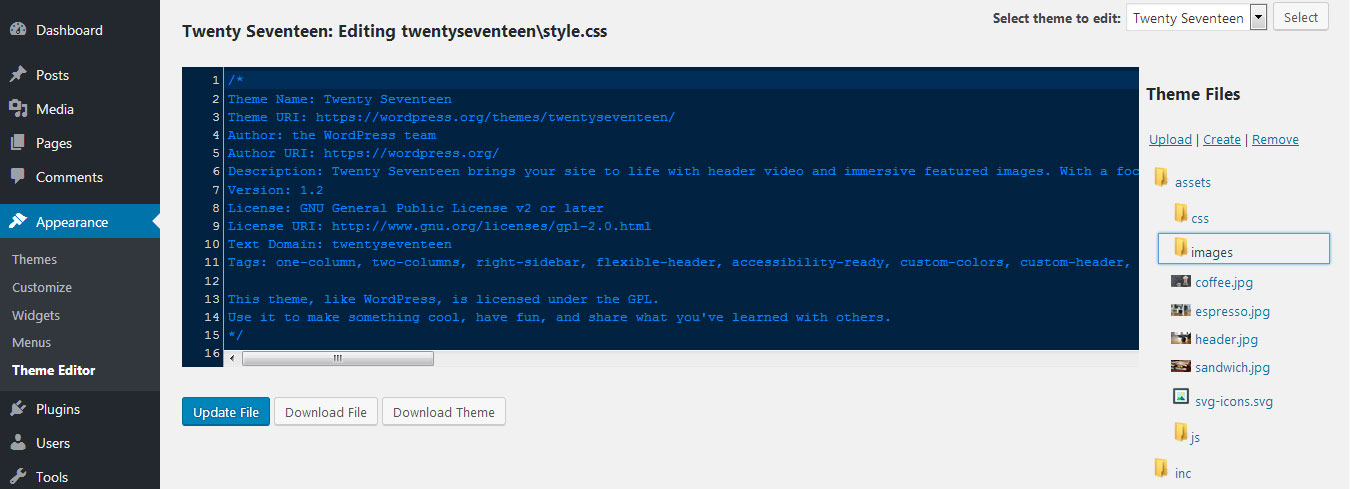This screenshot has width=1350, height=489.
Task: Expand the inc folder
Action: click(1161, 468)
